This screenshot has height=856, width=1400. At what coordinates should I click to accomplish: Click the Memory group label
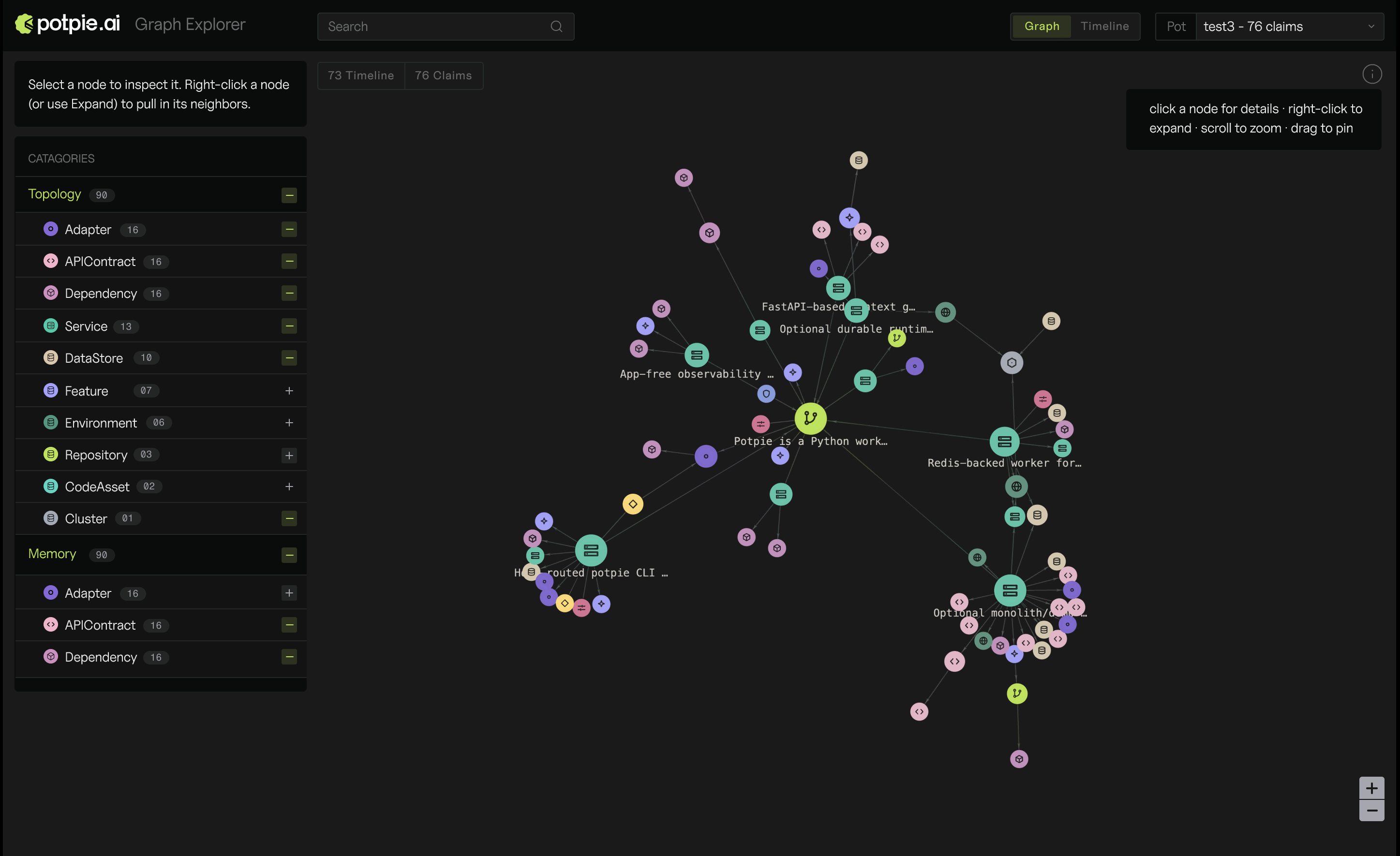point(52,554)
